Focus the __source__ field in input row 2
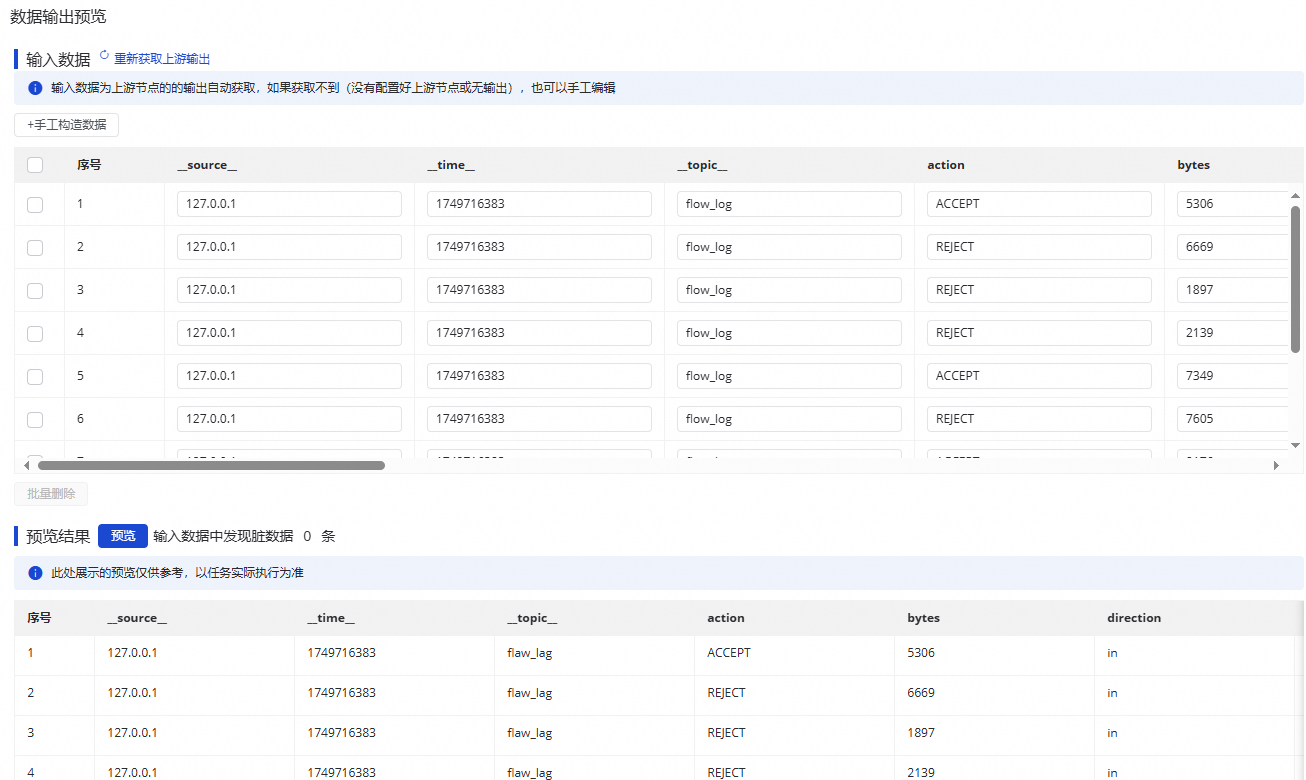 coord(289,247)
